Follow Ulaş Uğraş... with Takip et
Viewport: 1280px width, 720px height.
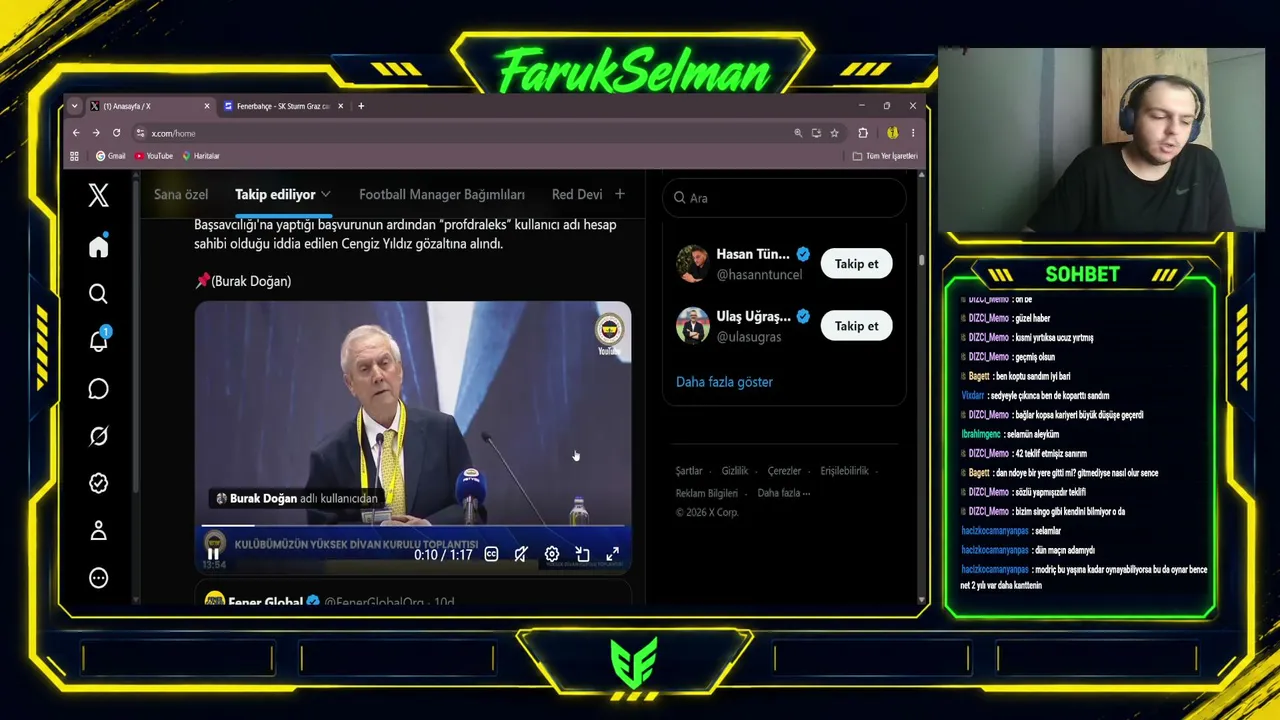(x=856, y=326)
